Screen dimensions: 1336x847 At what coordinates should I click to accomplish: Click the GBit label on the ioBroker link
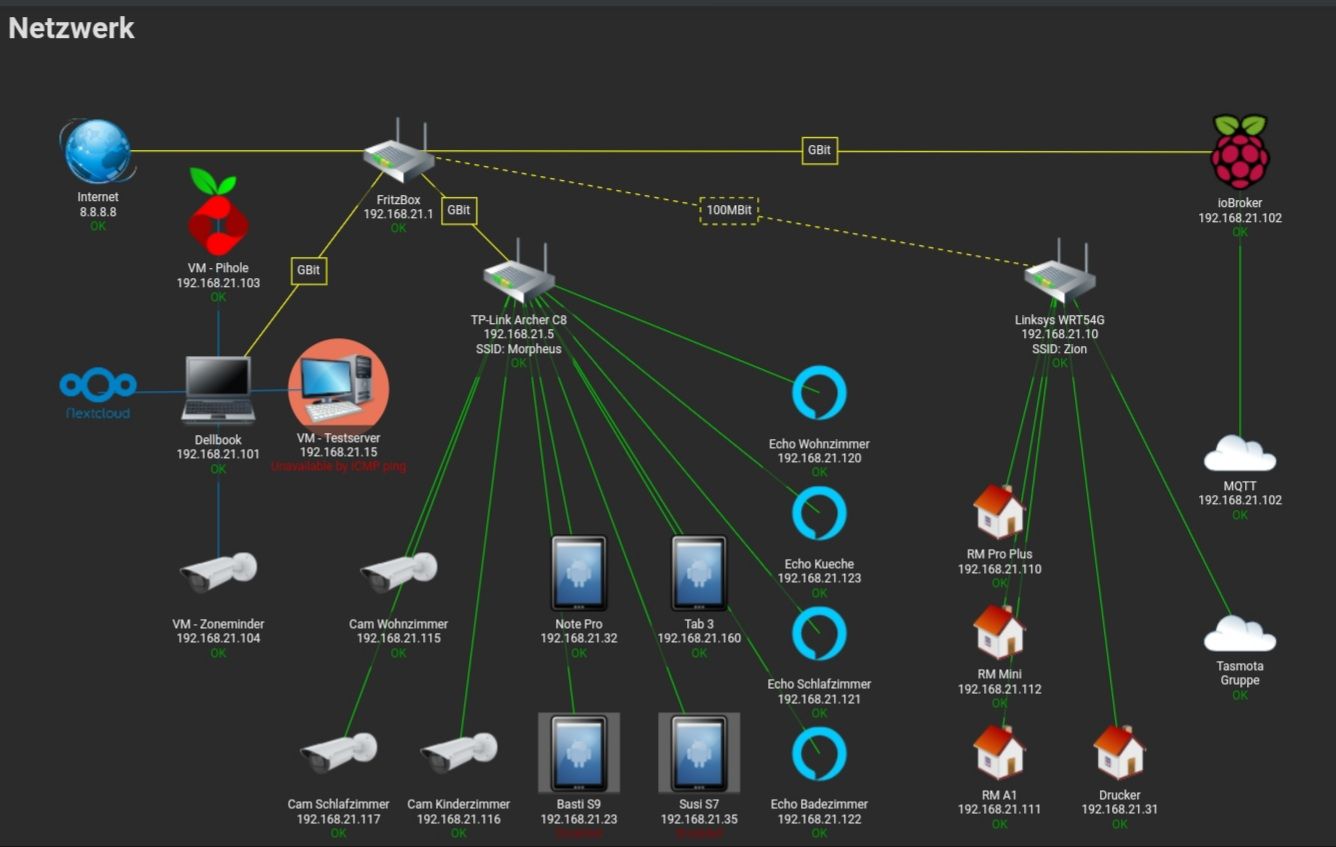point(818,150)
